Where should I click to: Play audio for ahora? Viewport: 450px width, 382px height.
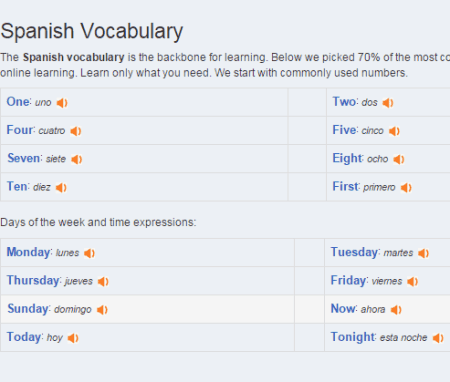click(396, 310)
